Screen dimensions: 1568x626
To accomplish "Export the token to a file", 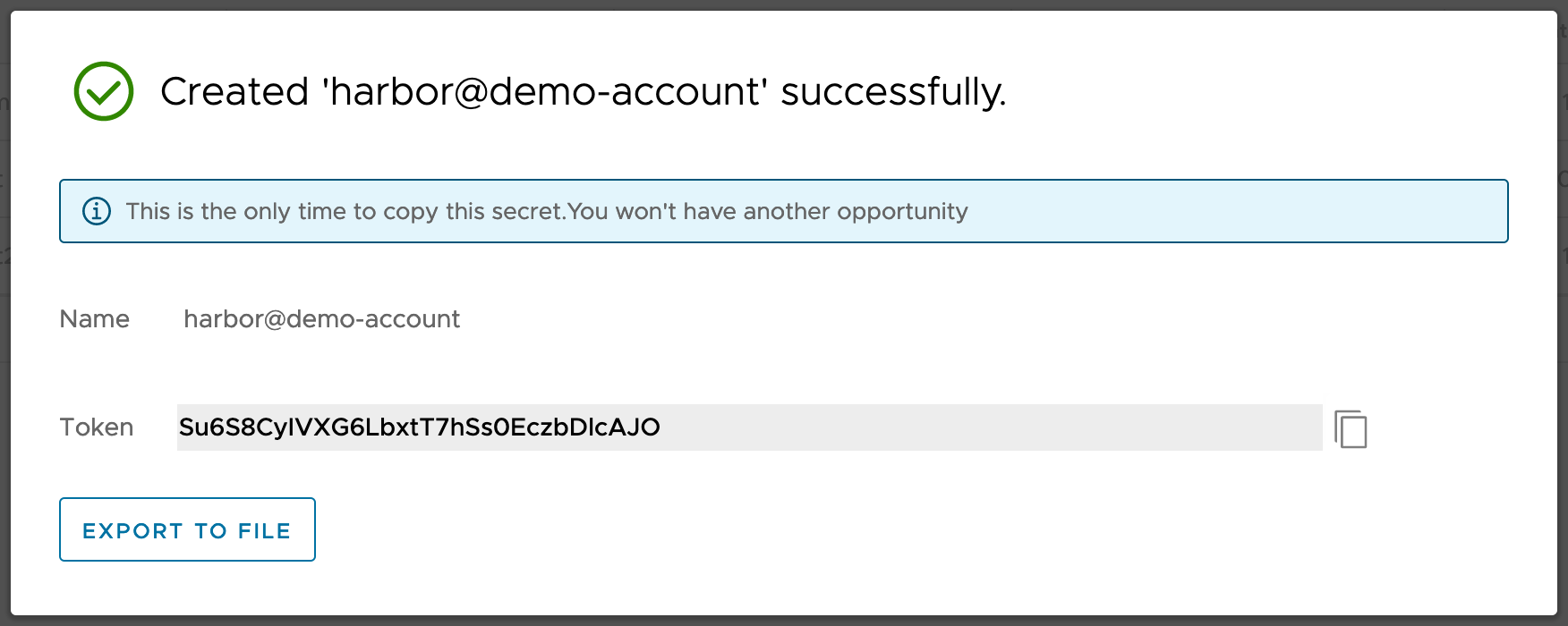I will pos(187,530).
